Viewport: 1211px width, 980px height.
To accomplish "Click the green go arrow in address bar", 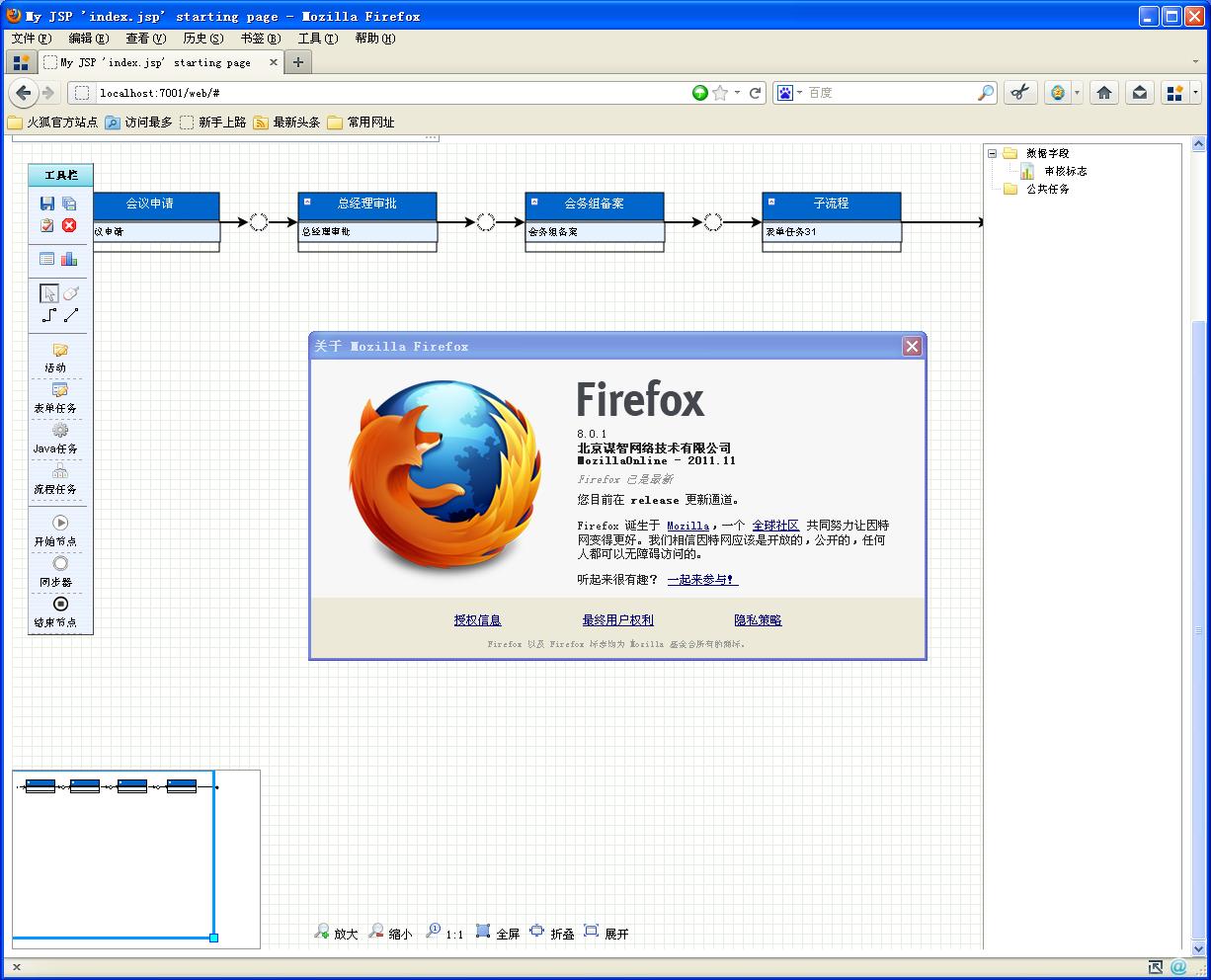I will click(699, 93).
